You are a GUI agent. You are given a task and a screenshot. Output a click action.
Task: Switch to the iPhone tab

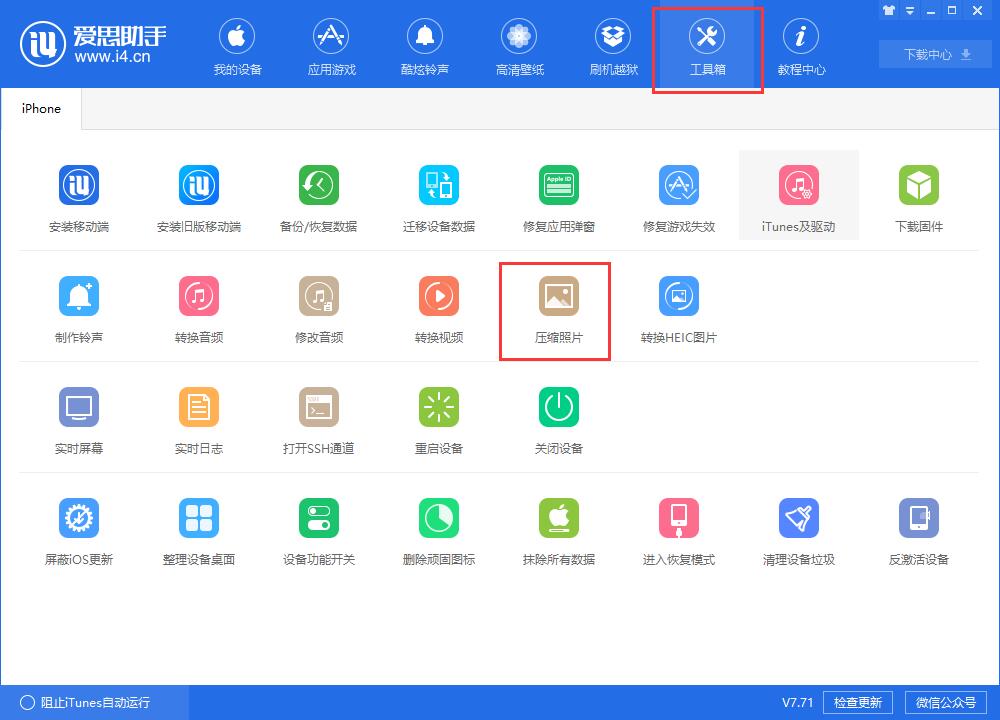40,107
